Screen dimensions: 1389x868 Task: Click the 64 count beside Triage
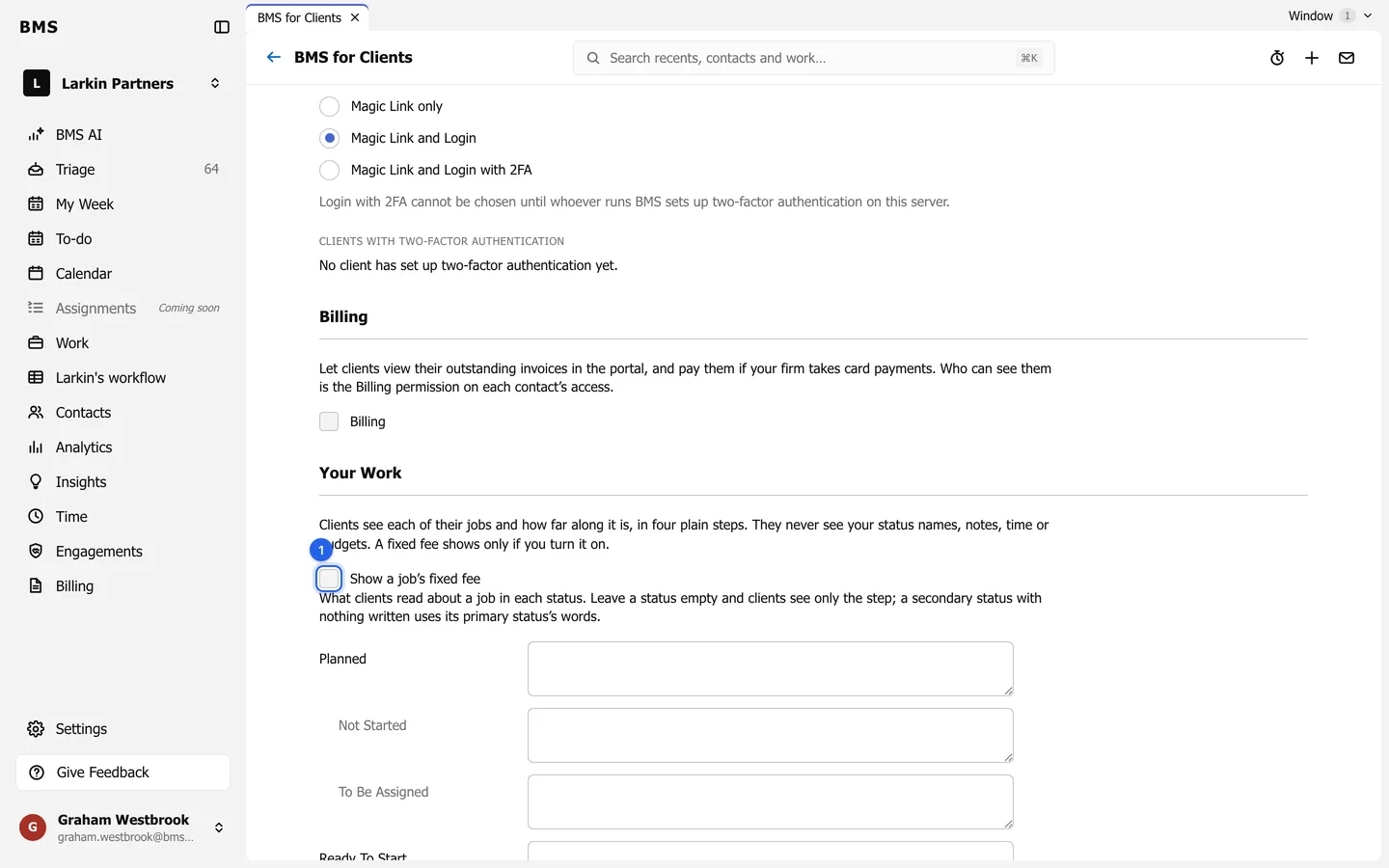pyautogui.click(x=211, y=169)
